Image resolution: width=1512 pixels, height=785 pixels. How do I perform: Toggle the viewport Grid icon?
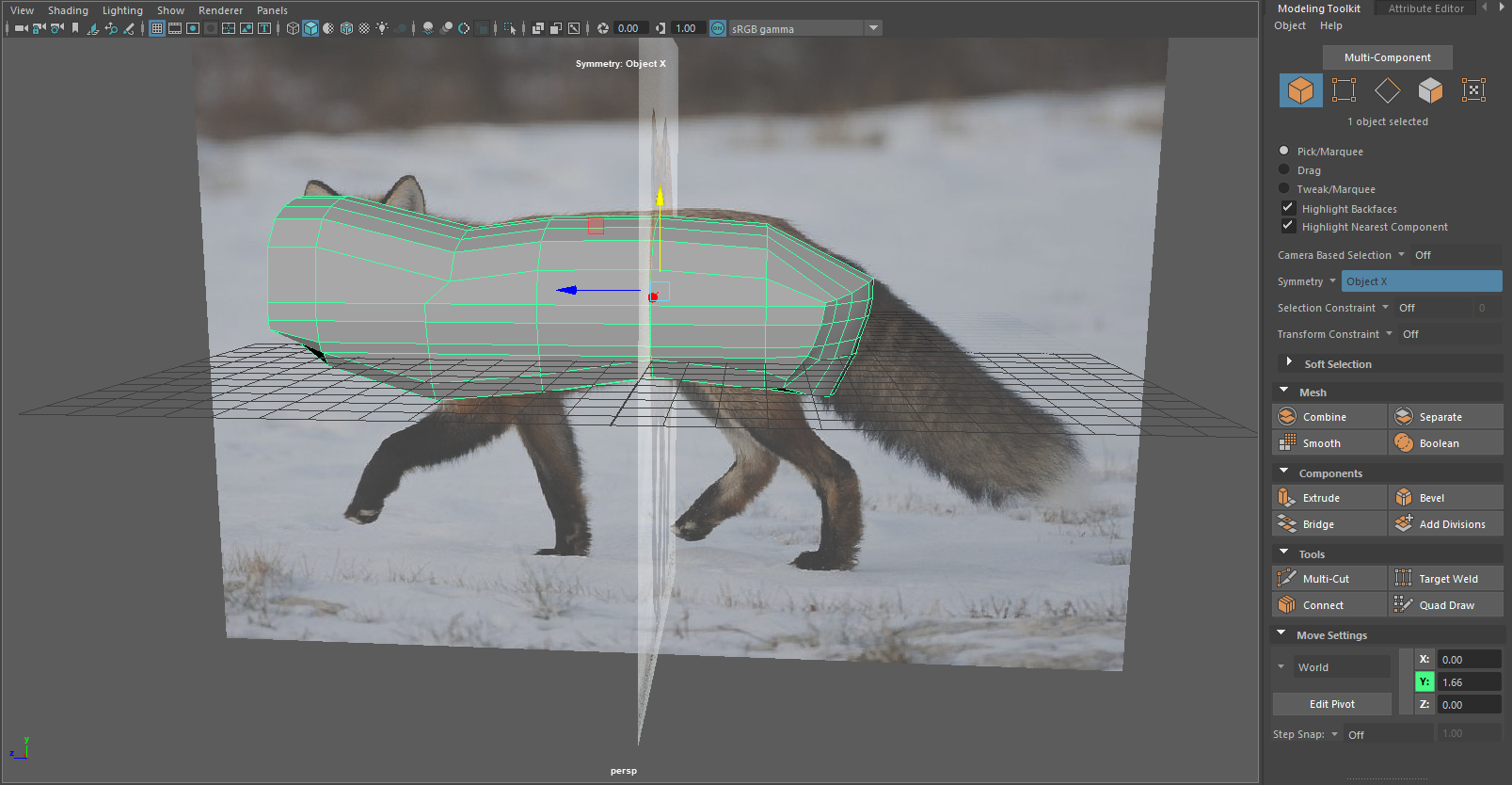click(x=157, y=28)
